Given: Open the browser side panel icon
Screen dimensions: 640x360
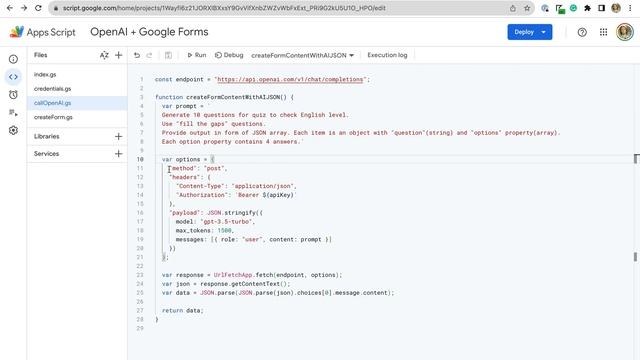Looking at the screenshot, I should [x=601, y=8].
